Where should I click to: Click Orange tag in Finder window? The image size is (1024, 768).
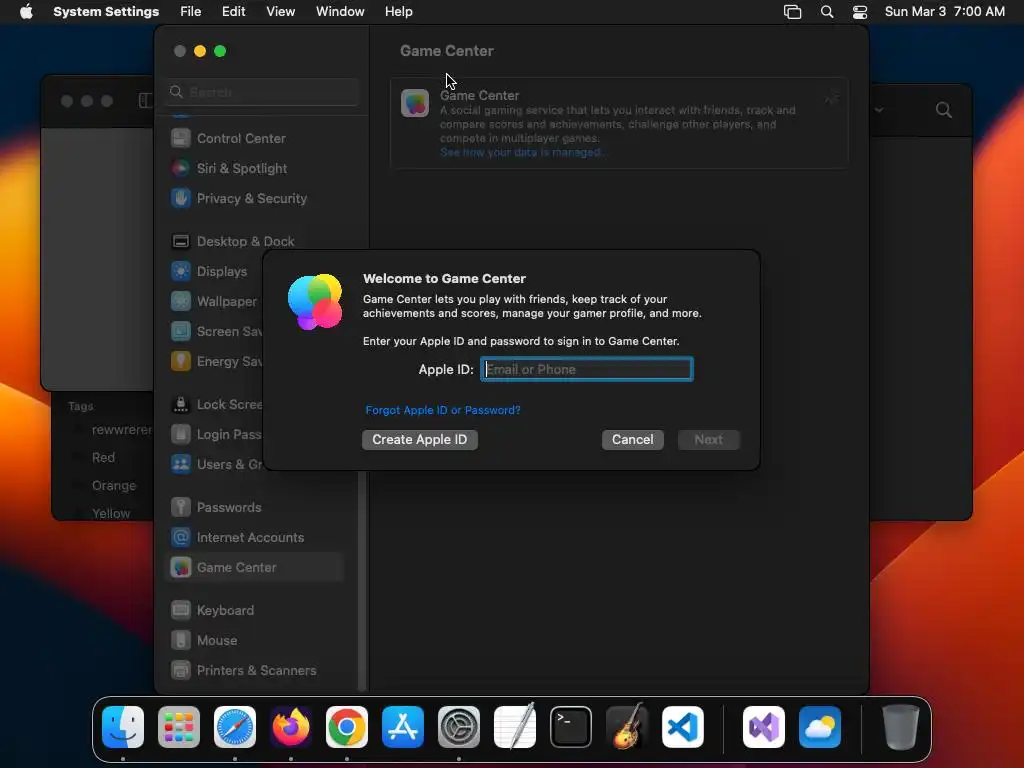tap(114, 486)
